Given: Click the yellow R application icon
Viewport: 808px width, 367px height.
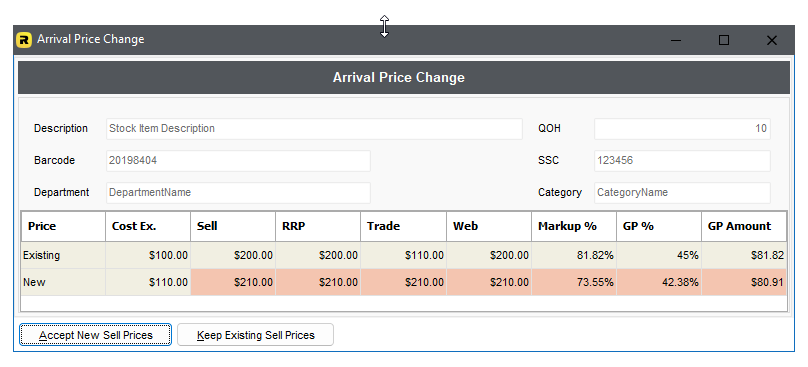Looking at the screenshot, I should coord(24,40).
